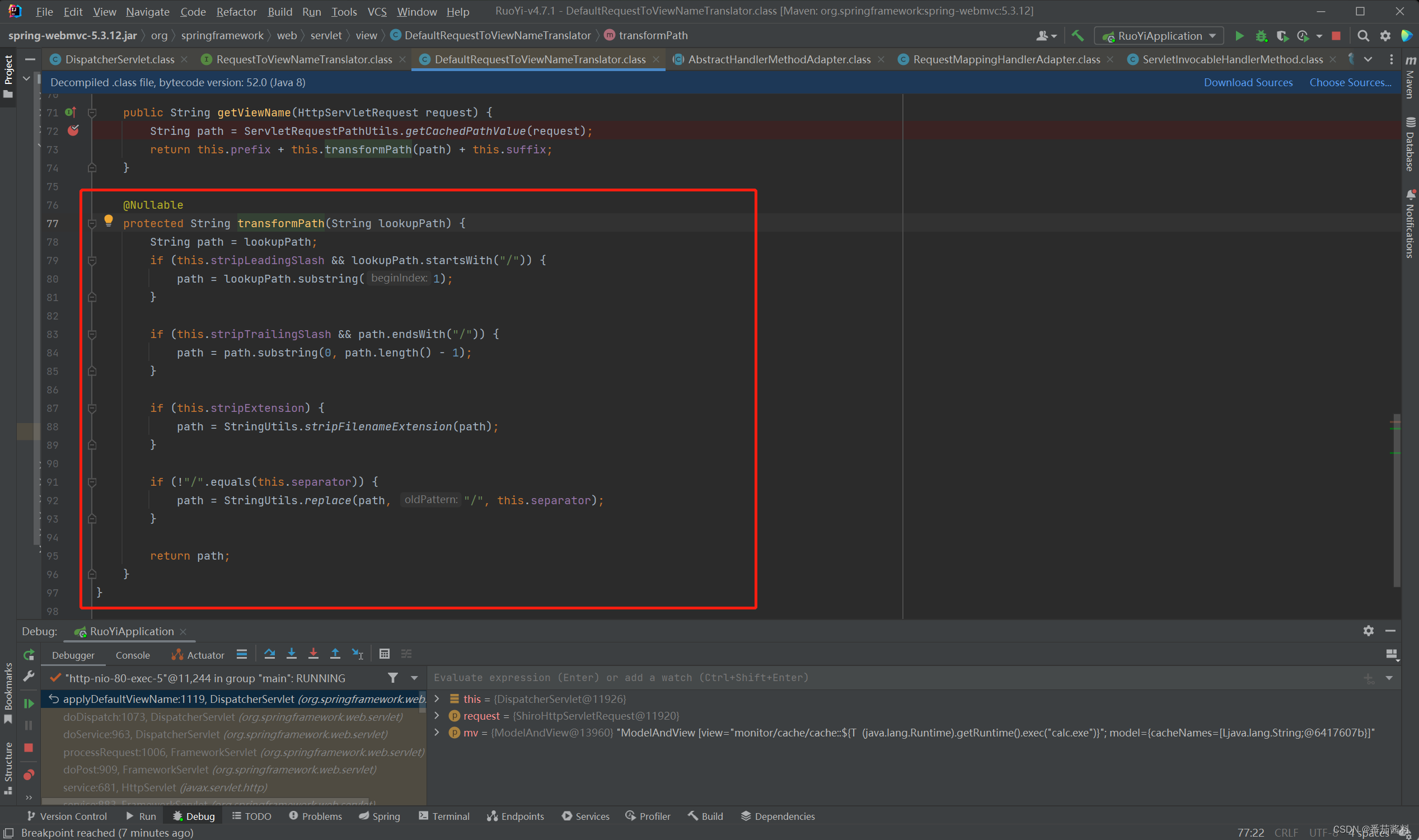Click the Resume Program icon in debug sidebar
Screen dimensions: 1419x840
coord(29,703)
